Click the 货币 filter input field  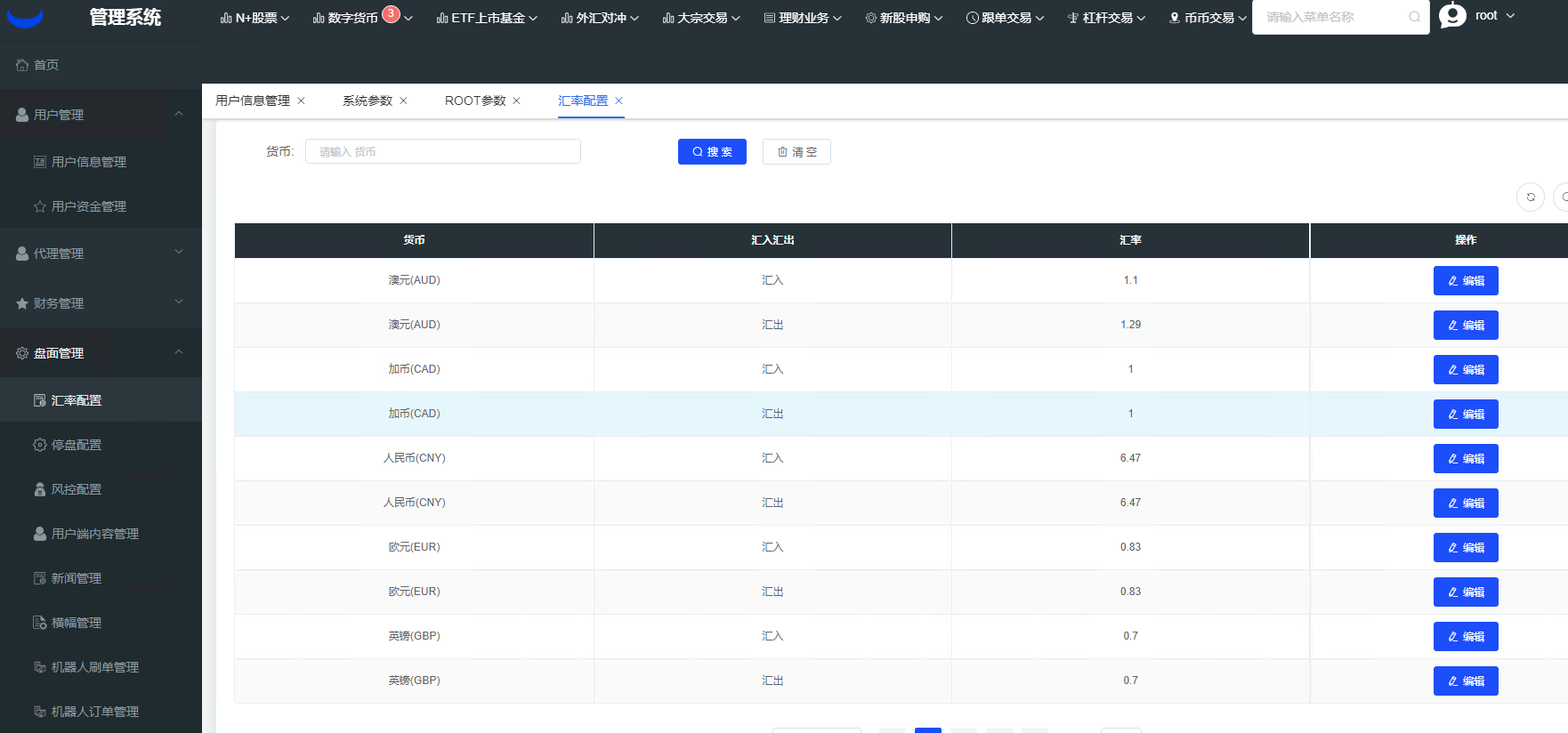442,152
